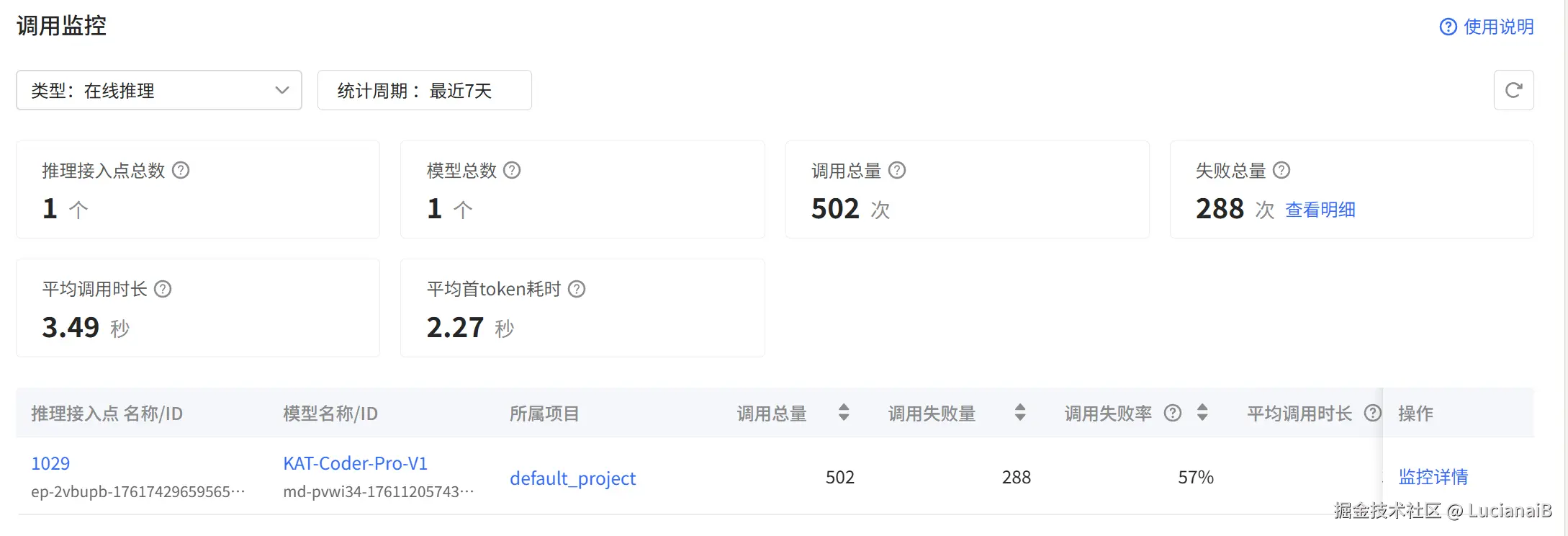Open endpoint 1029 link
The width and height of the screenshot is (1568, 536).
pyautogui.click(x=50, y=463)
